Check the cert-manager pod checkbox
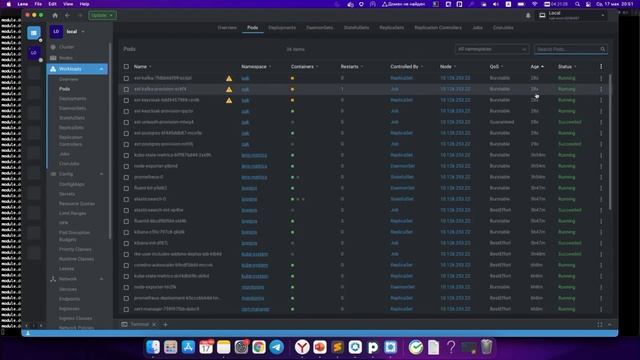 126,309
